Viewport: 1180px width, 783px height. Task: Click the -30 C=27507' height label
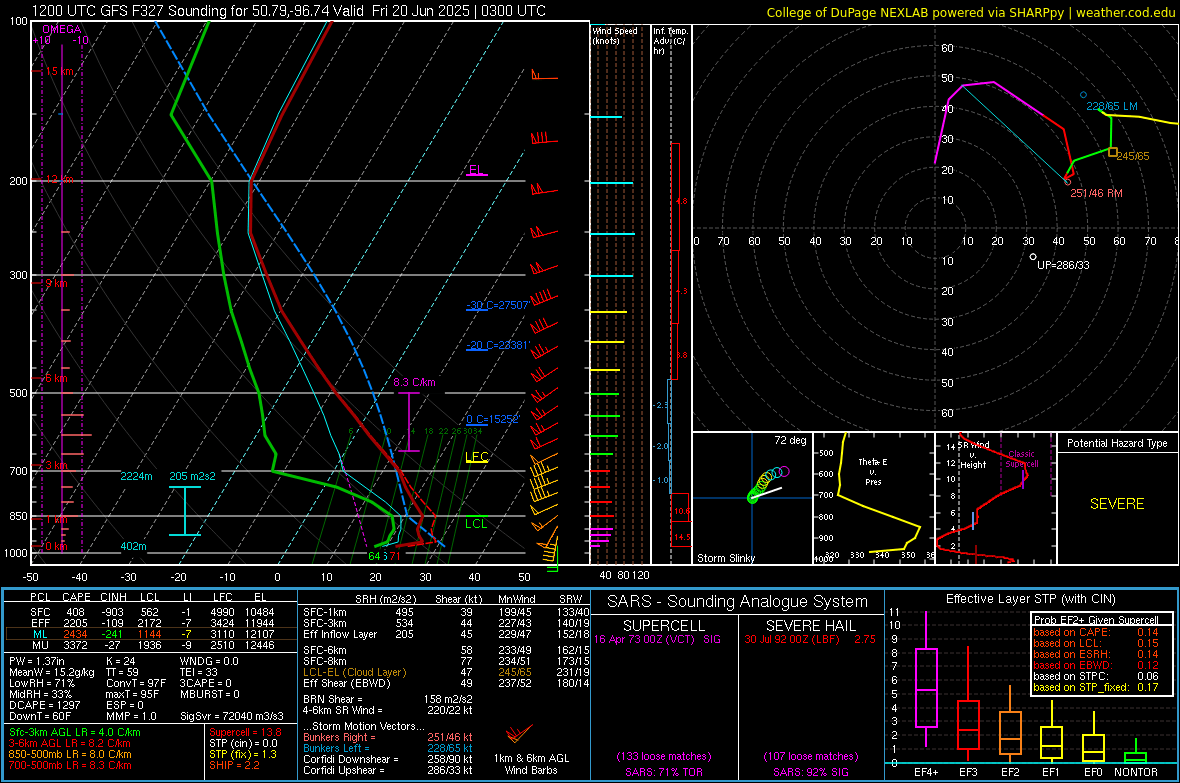pyautogui.click(x=497, y=305)
